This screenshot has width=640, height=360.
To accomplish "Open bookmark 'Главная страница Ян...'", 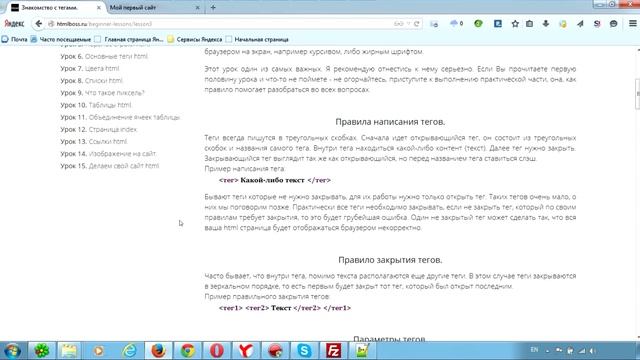I will point(129,39).
